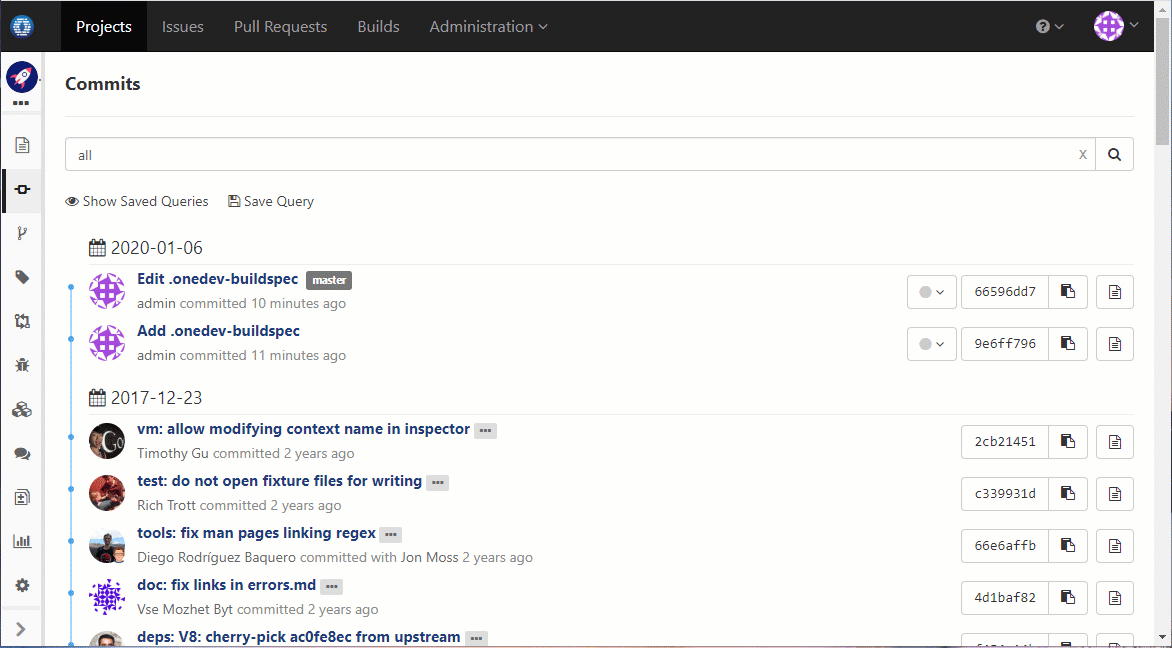
Task: Open 'vm: allow modifying context name in inspector' commit
Action: pyautogui.click(x=303, y=429)
